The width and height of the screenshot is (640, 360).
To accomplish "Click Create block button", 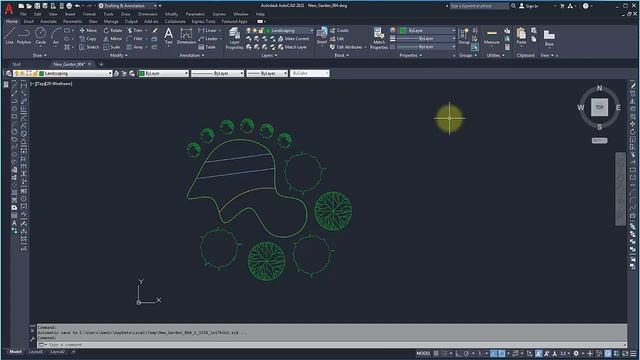I will [339, 31].
